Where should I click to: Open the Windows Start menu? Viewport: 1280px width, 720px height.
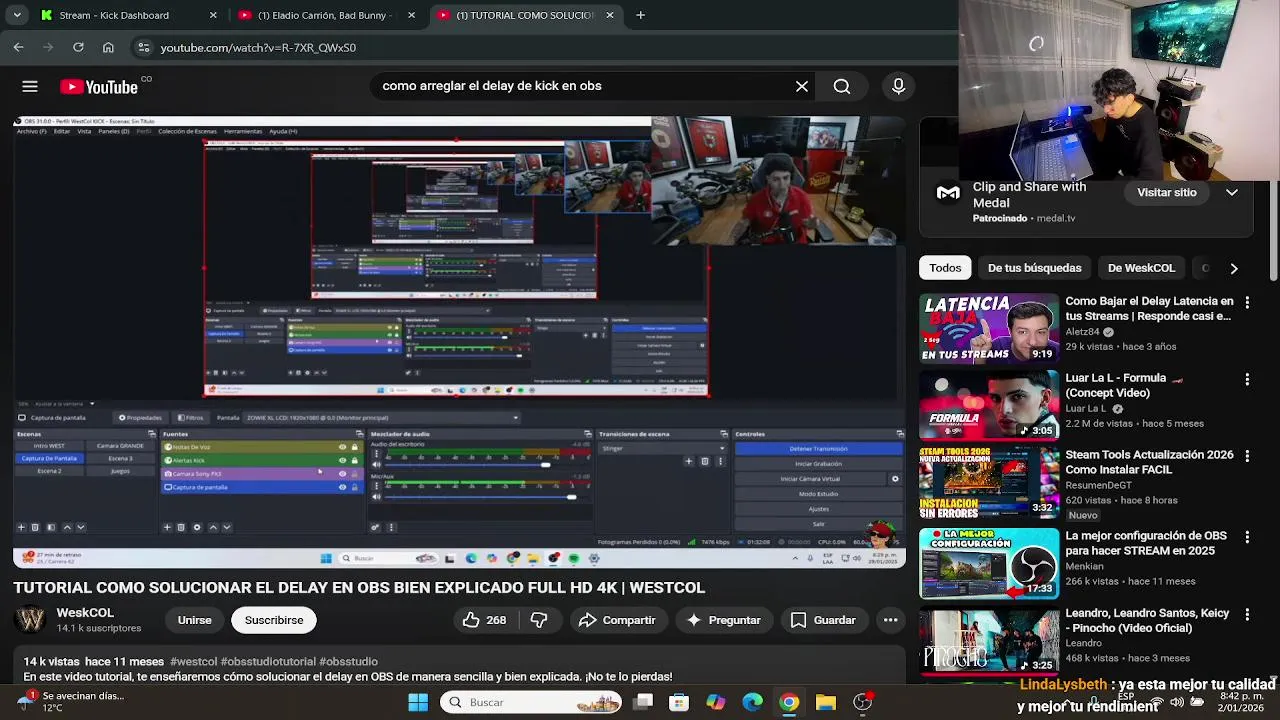418,702
